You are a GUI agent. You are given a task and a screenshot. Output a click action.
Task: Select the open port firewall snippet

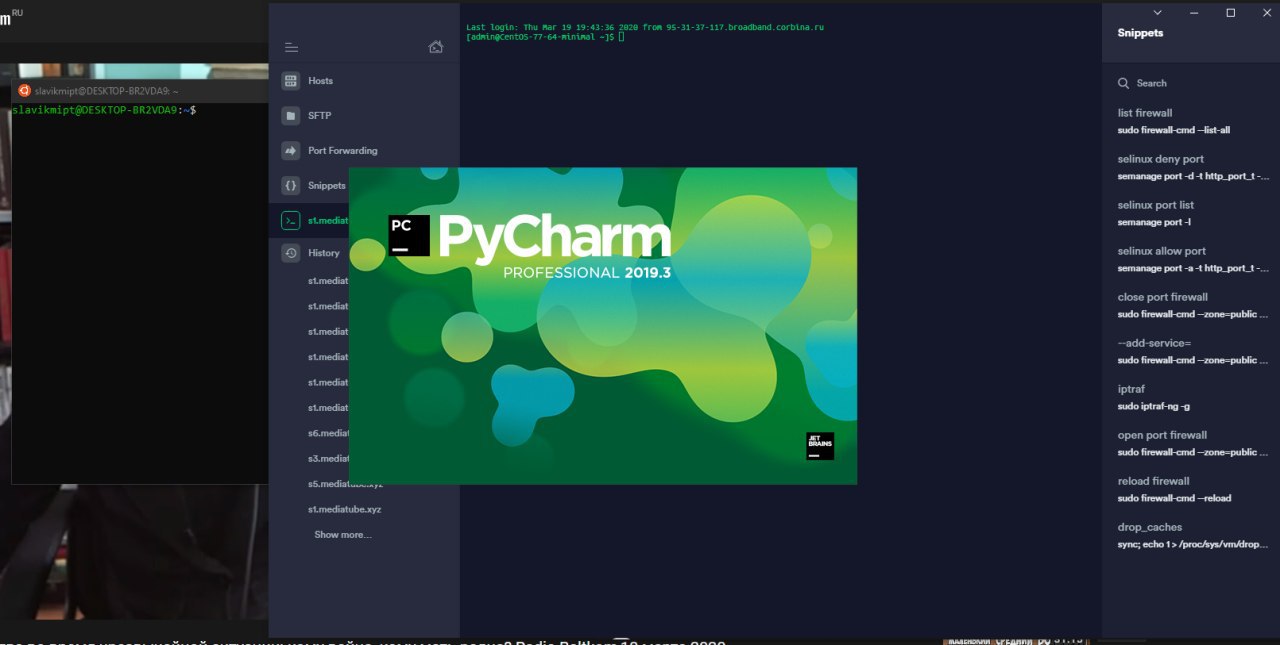coord(1193,443)
